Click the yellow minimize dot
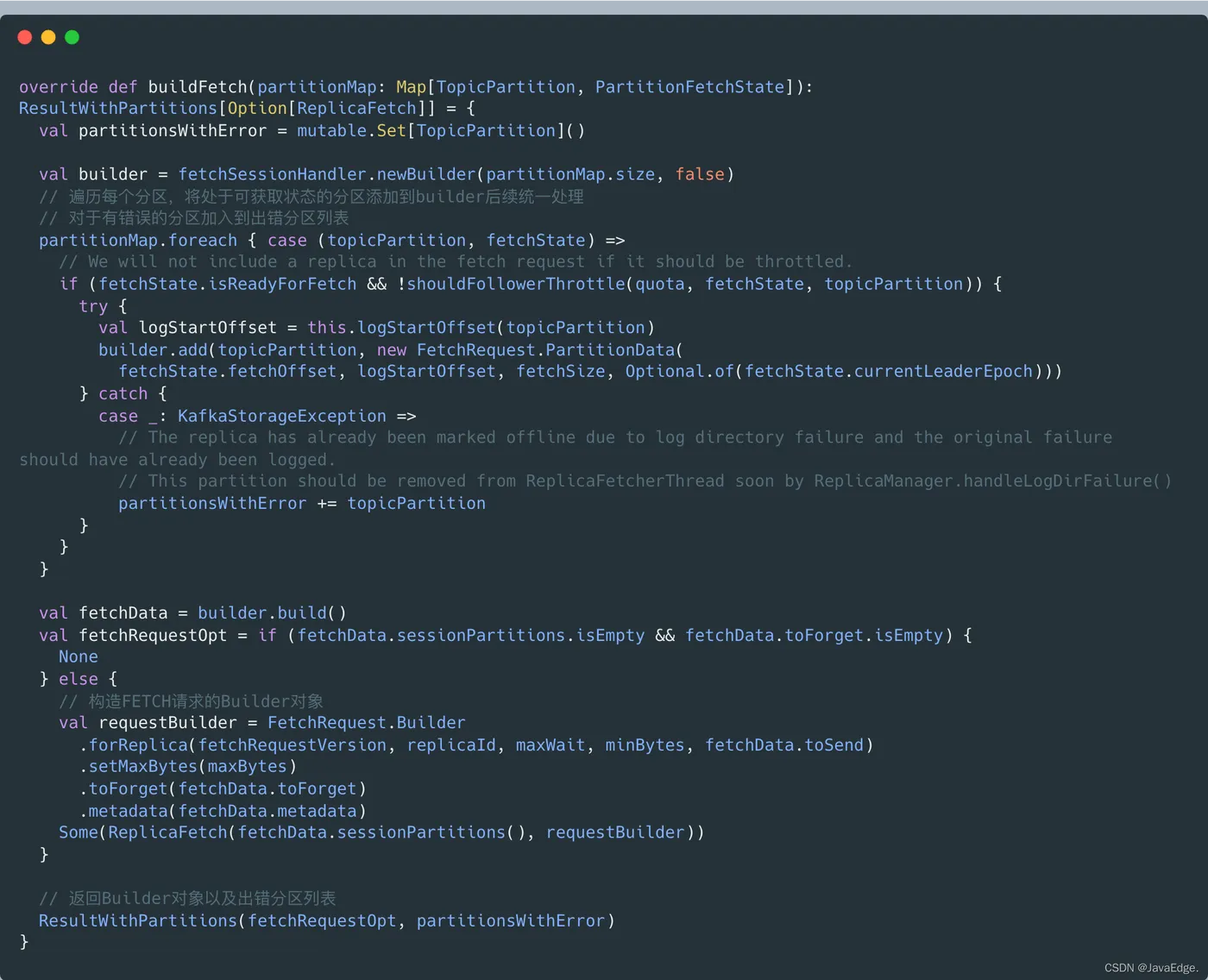 pos(48,37)
